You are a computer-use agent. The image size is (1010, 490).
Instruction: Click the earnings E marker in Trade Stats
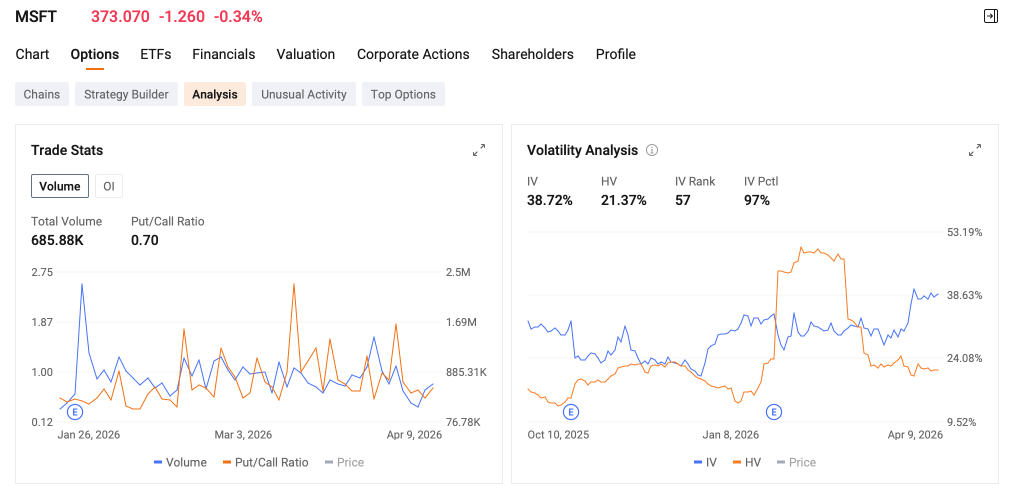click(75, 411)
